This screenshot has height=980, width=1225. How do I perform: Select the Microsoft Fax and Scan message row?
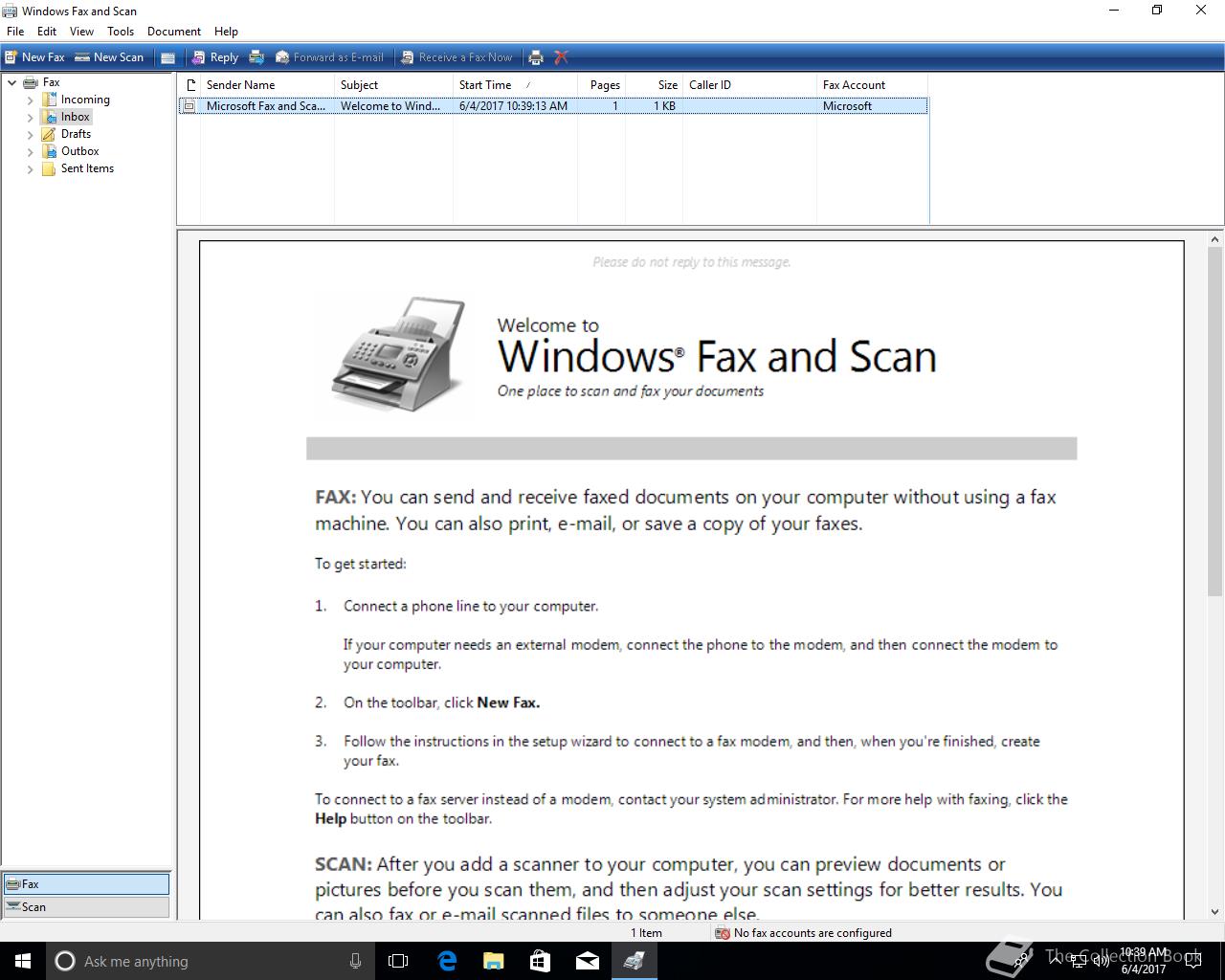pos(553,106)
